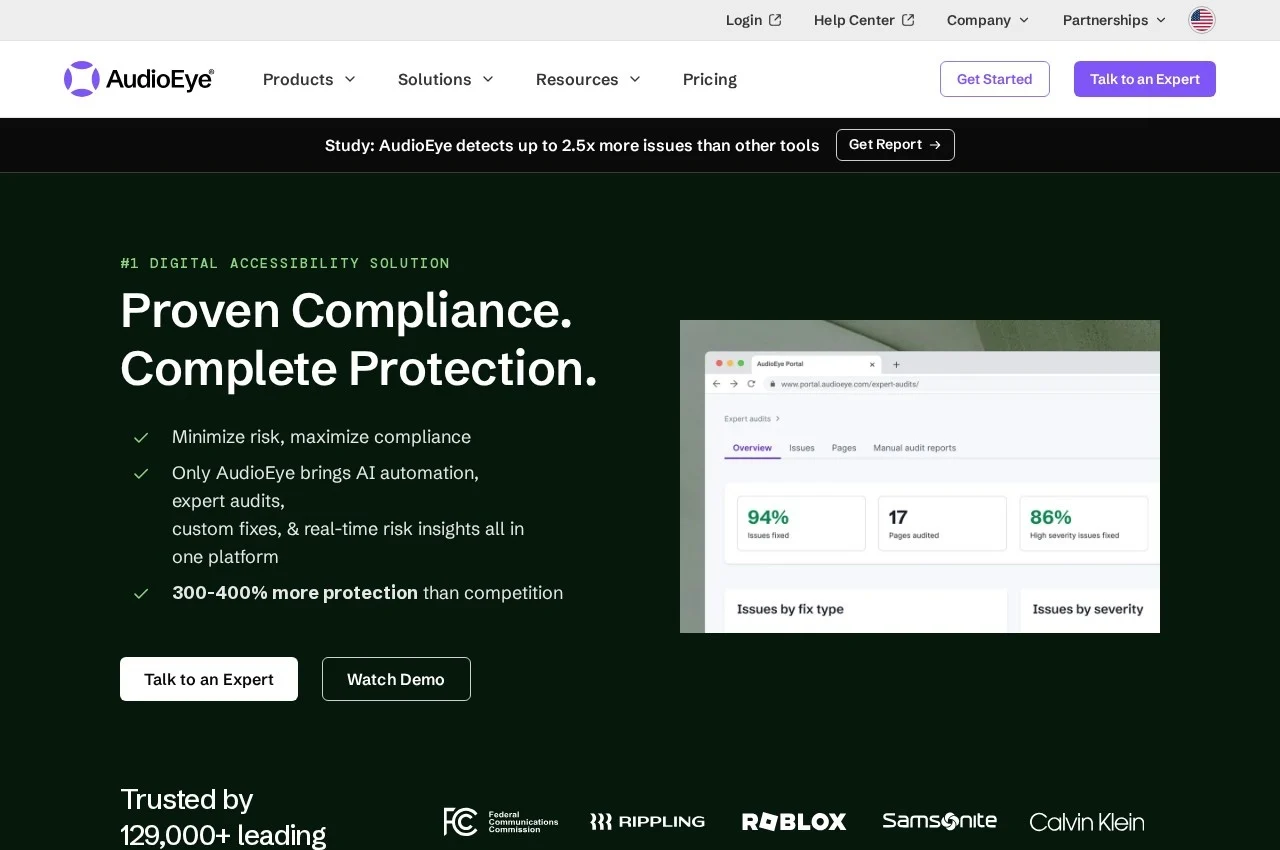Image resolution: width=1280 pixels, height=850 pixels.
Task: Click the AudioEye Portal preview image
Action: tap(920, 476)
